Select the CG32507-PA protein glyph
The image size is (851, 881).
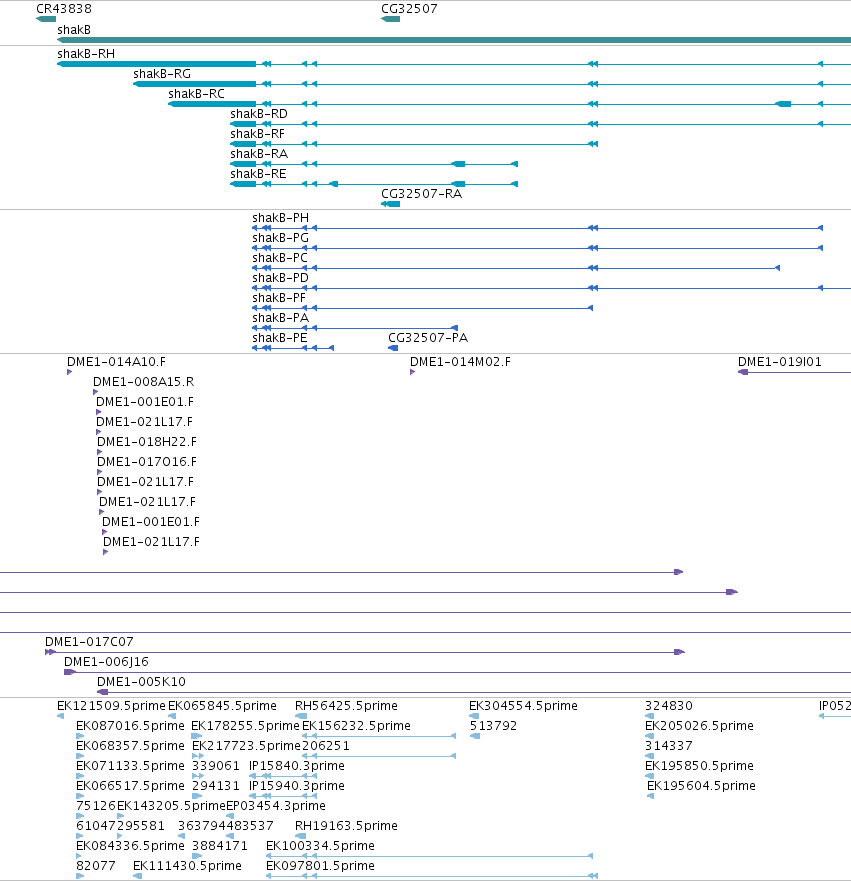(393, 348)
